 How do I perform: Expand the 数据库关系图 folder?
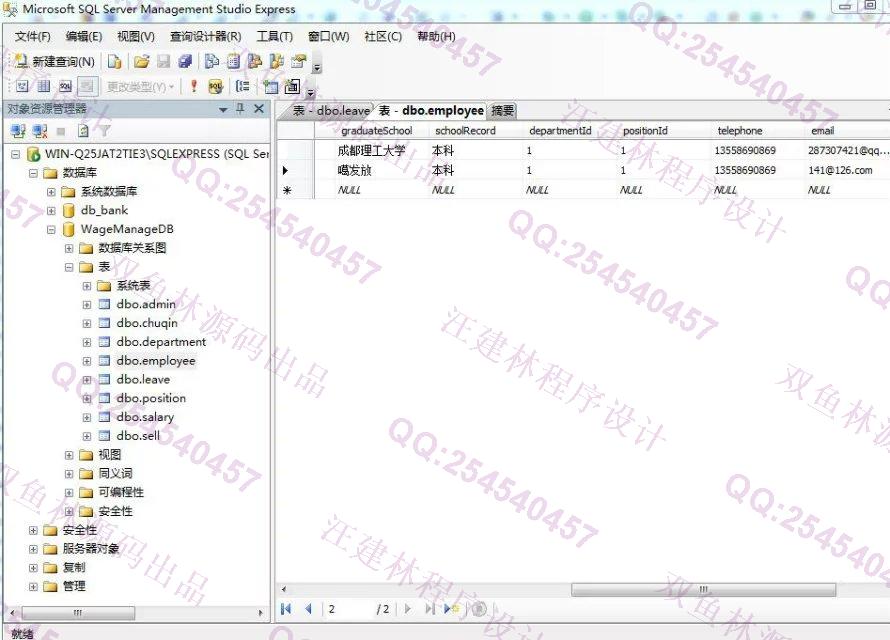point(69,248)
